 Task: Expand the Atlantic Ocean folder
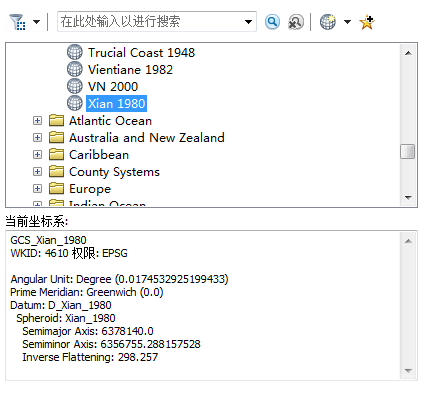(x=37, y=120)
